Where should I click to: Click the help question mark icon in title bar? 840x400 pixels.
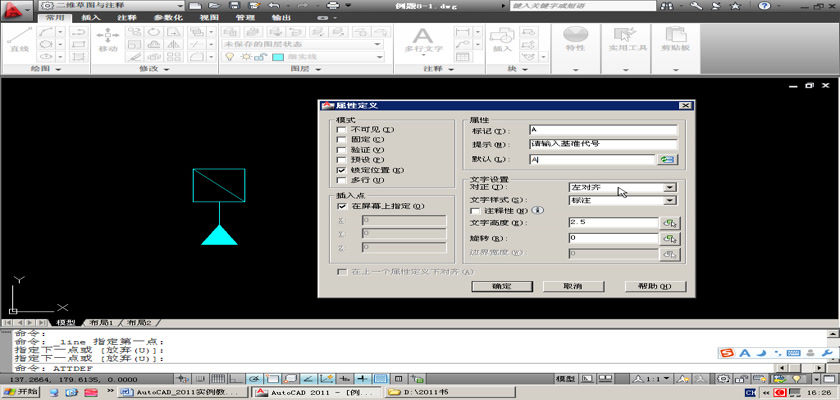click(x=764, y=6)
